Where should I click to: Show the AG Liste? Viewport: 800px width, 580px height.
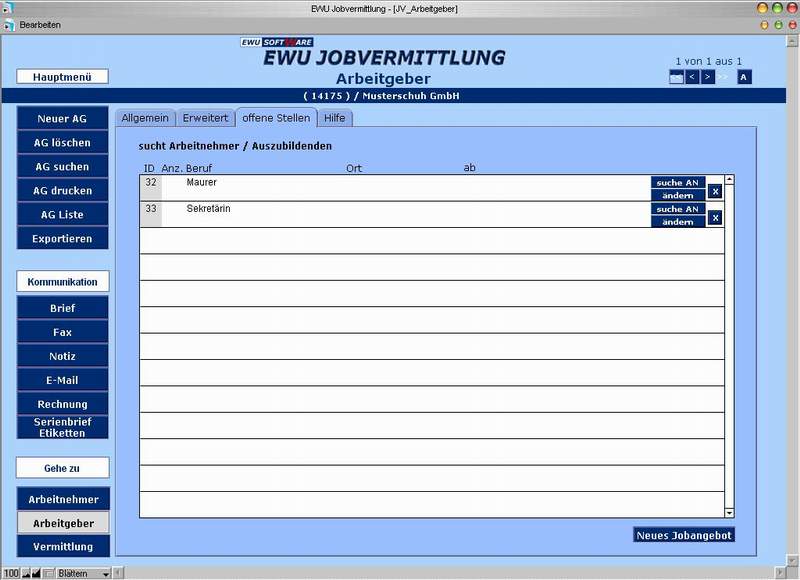tap(62, 214)
